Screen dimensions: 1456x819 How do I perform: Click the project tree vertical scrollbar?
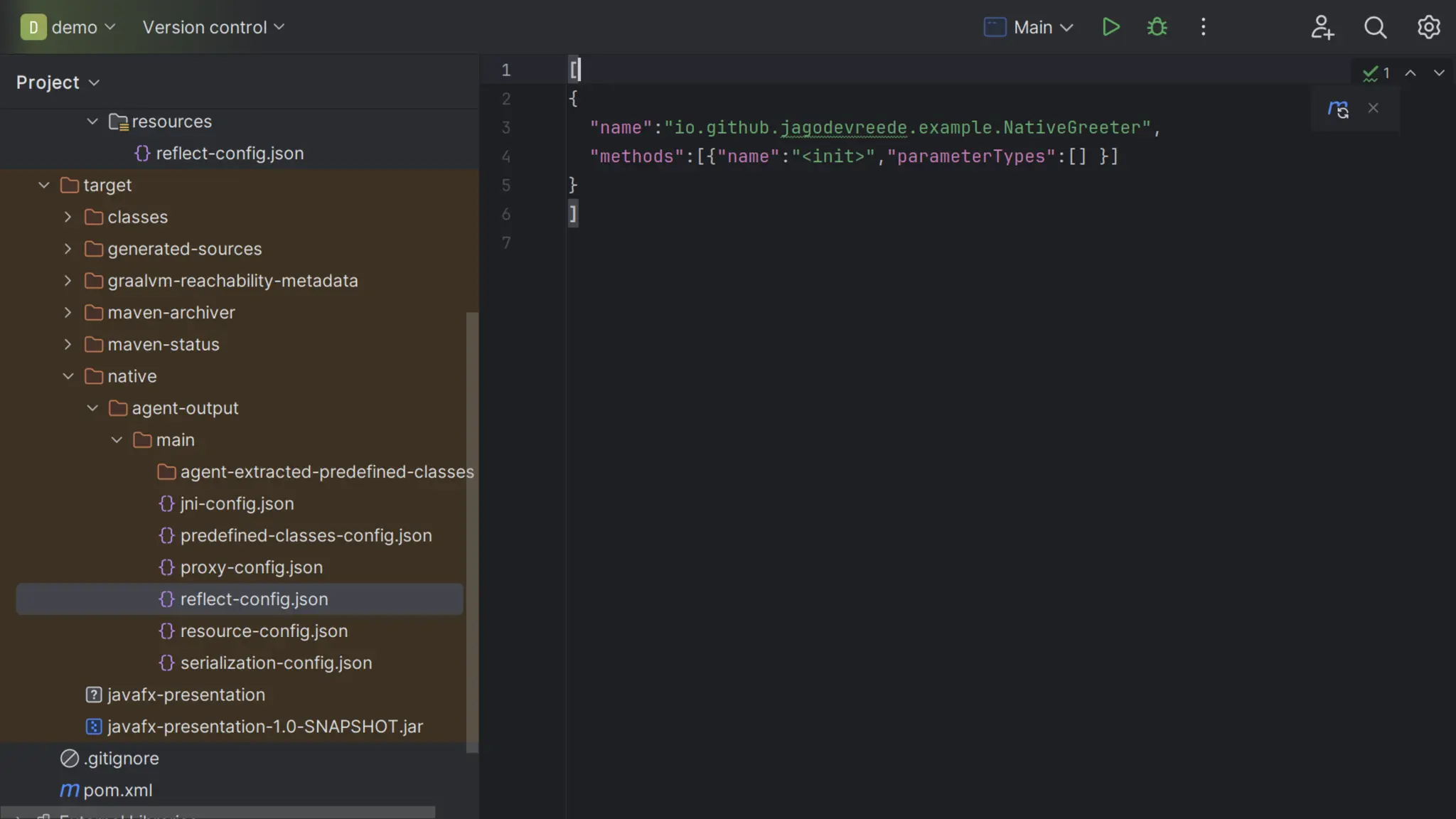pyautogui.click(x=472, y=532)
